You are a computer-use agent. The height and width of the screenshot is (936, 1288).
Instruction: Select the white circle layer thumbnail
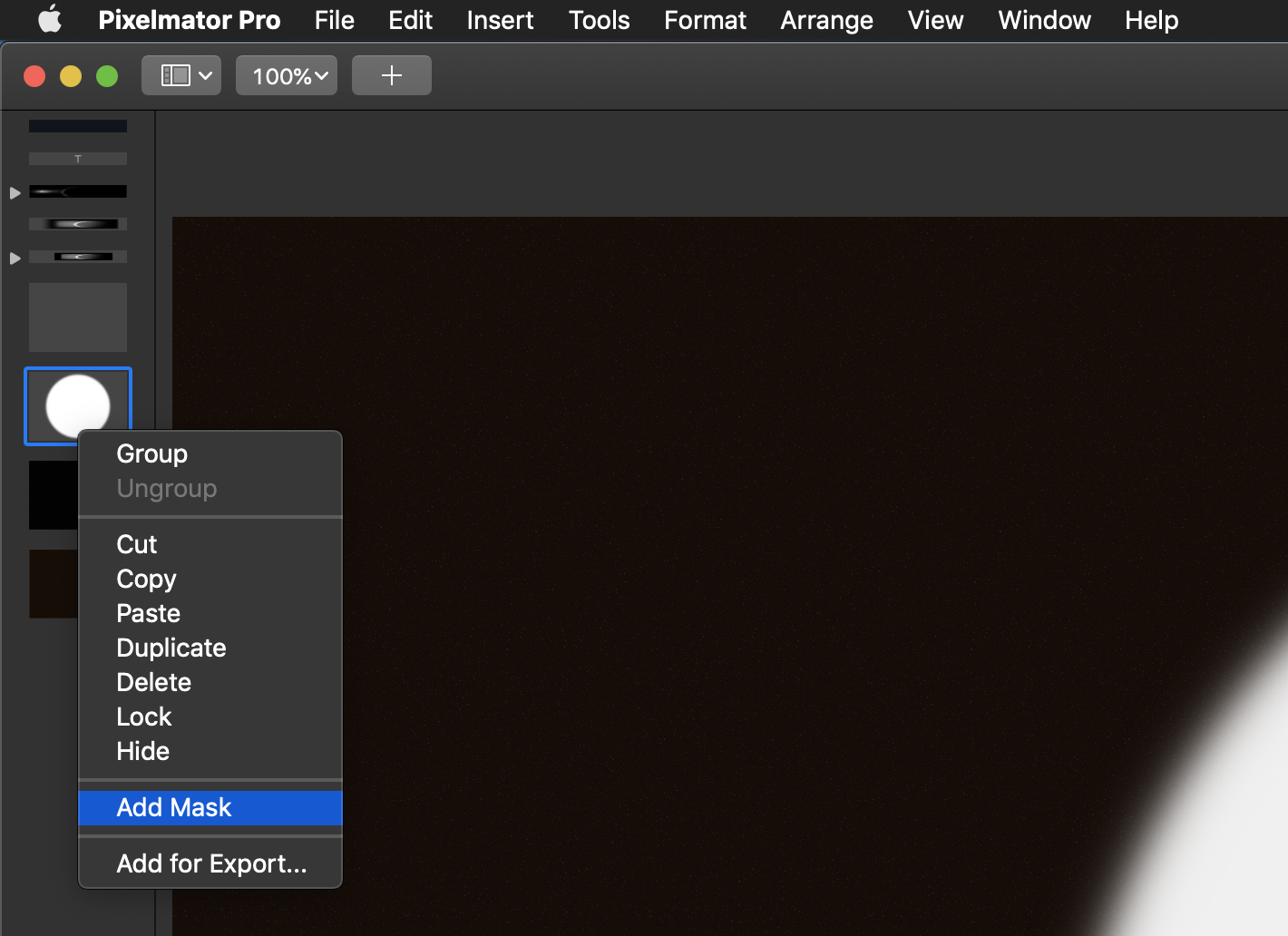click(78, 405)
